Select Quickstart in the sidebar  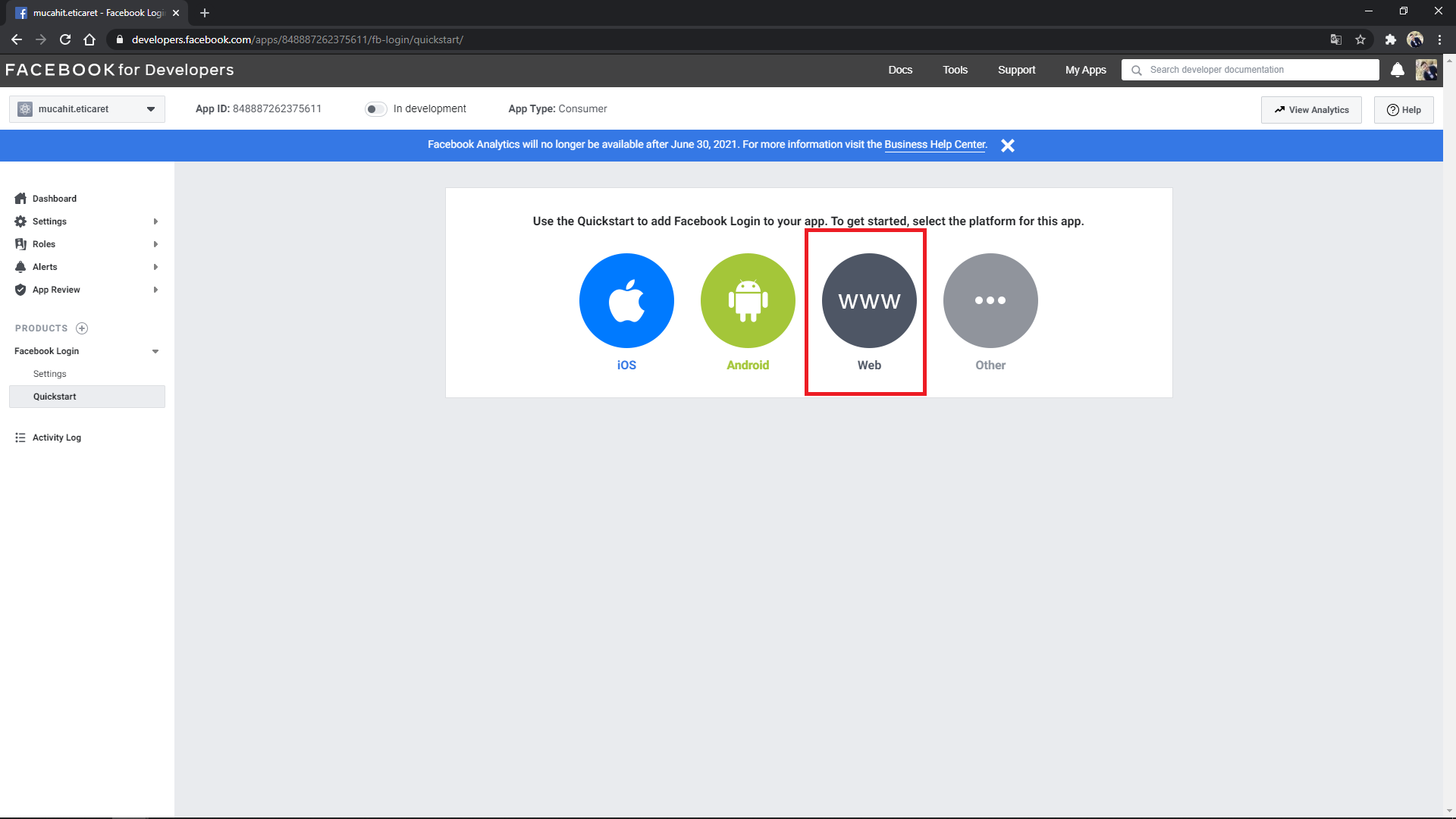(x=87, y=397)
